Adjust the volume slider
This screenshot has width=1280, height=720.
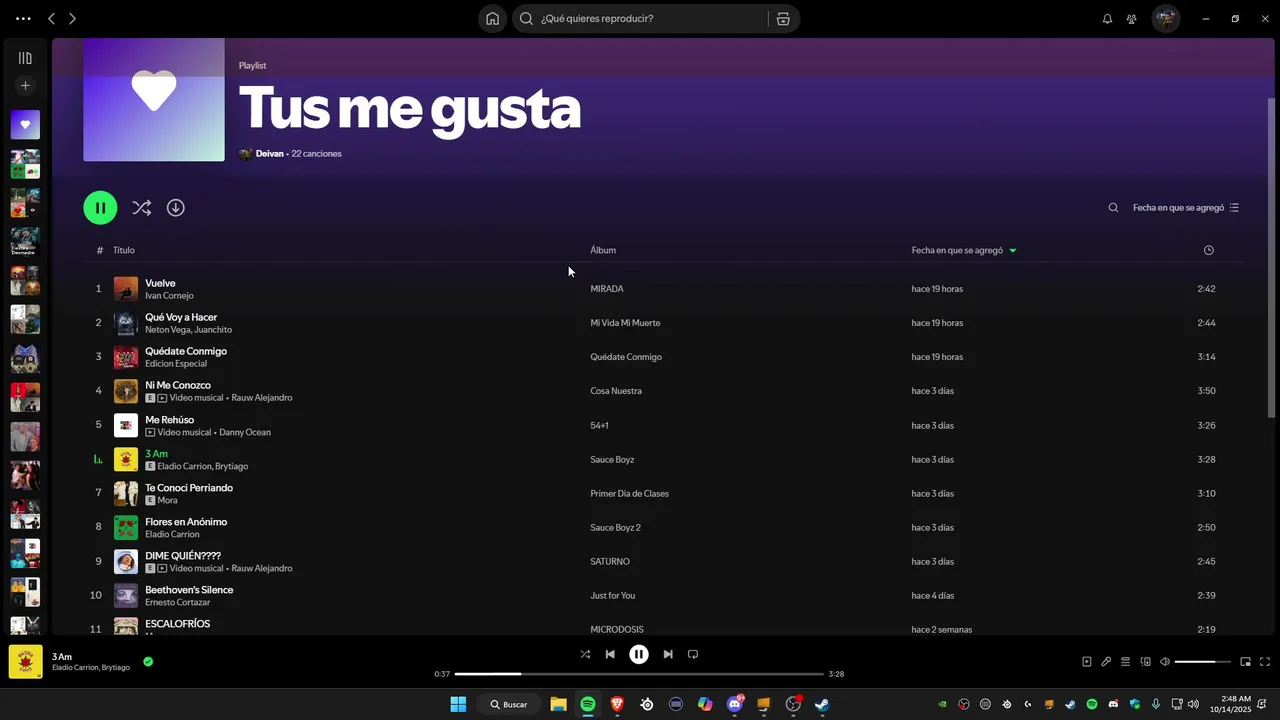[x=1202, y=662]
